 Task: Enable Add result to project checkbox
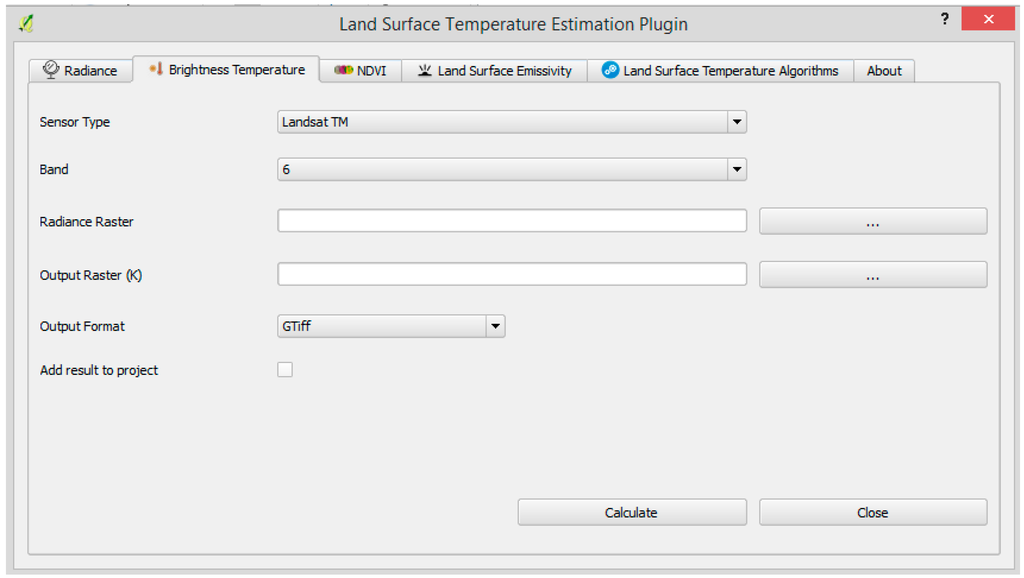pos(285,370)
